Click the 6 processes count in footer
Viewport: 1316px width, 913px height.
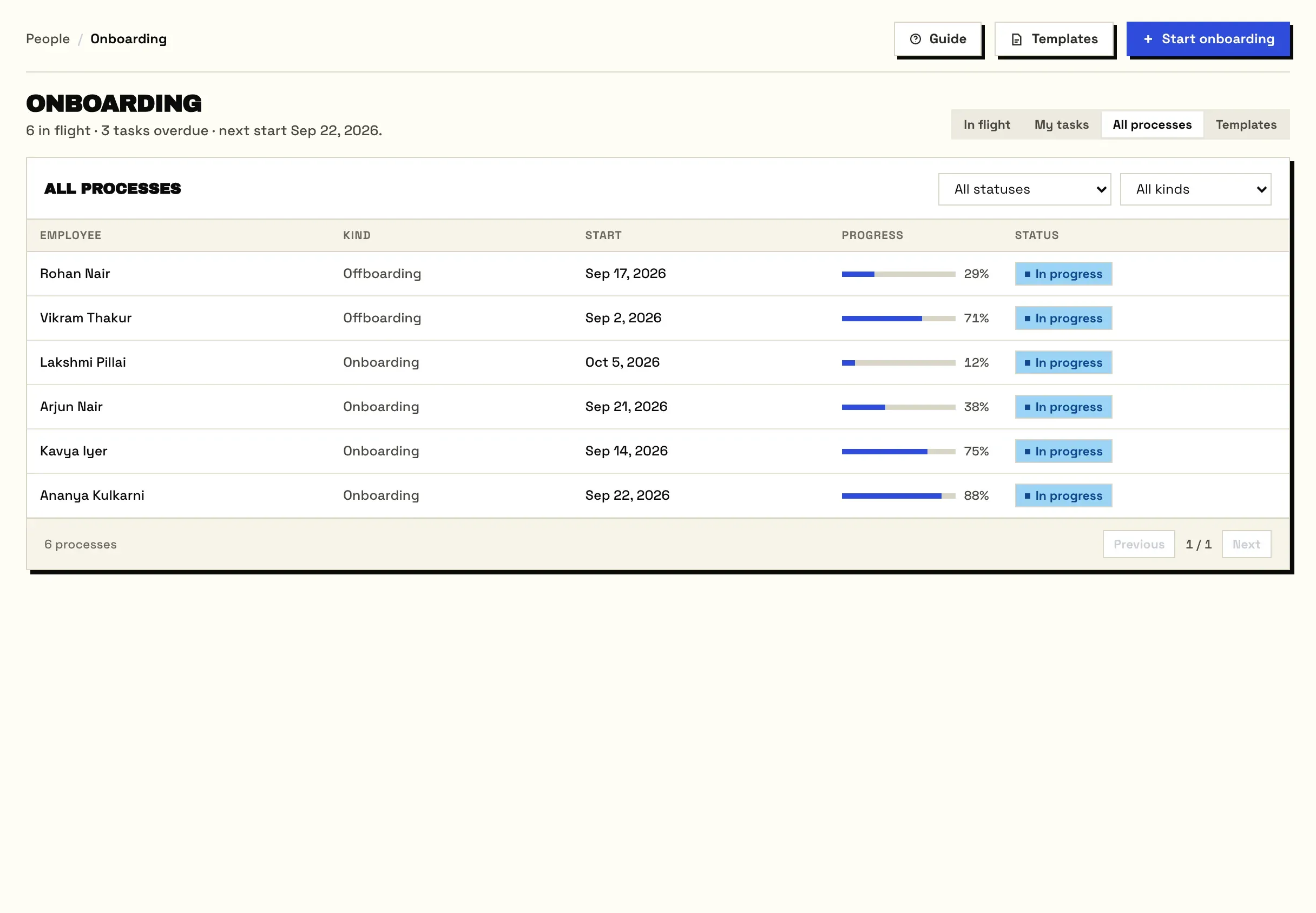tap(81, 544)
